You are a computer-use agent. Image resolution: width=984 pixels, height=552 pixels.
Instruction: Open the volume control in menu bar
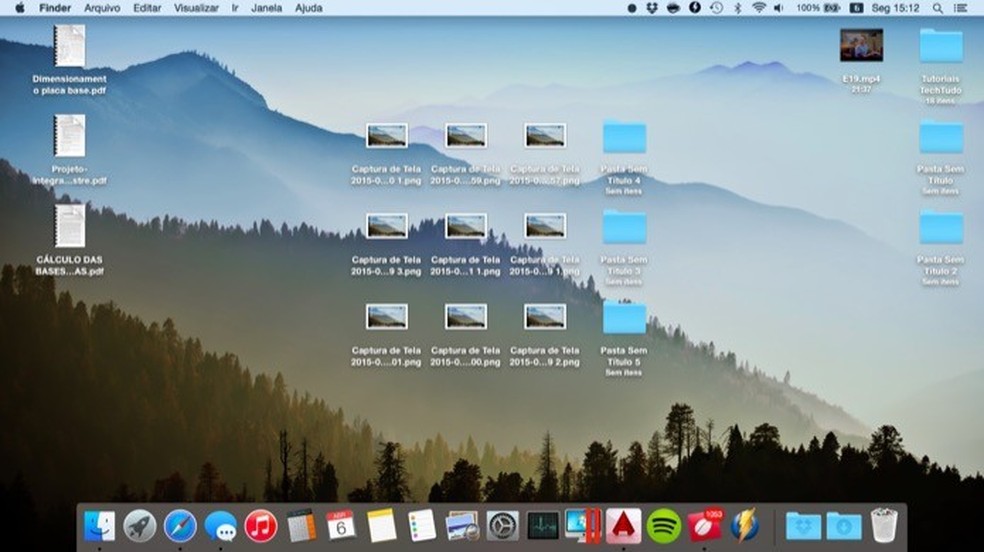780,7
